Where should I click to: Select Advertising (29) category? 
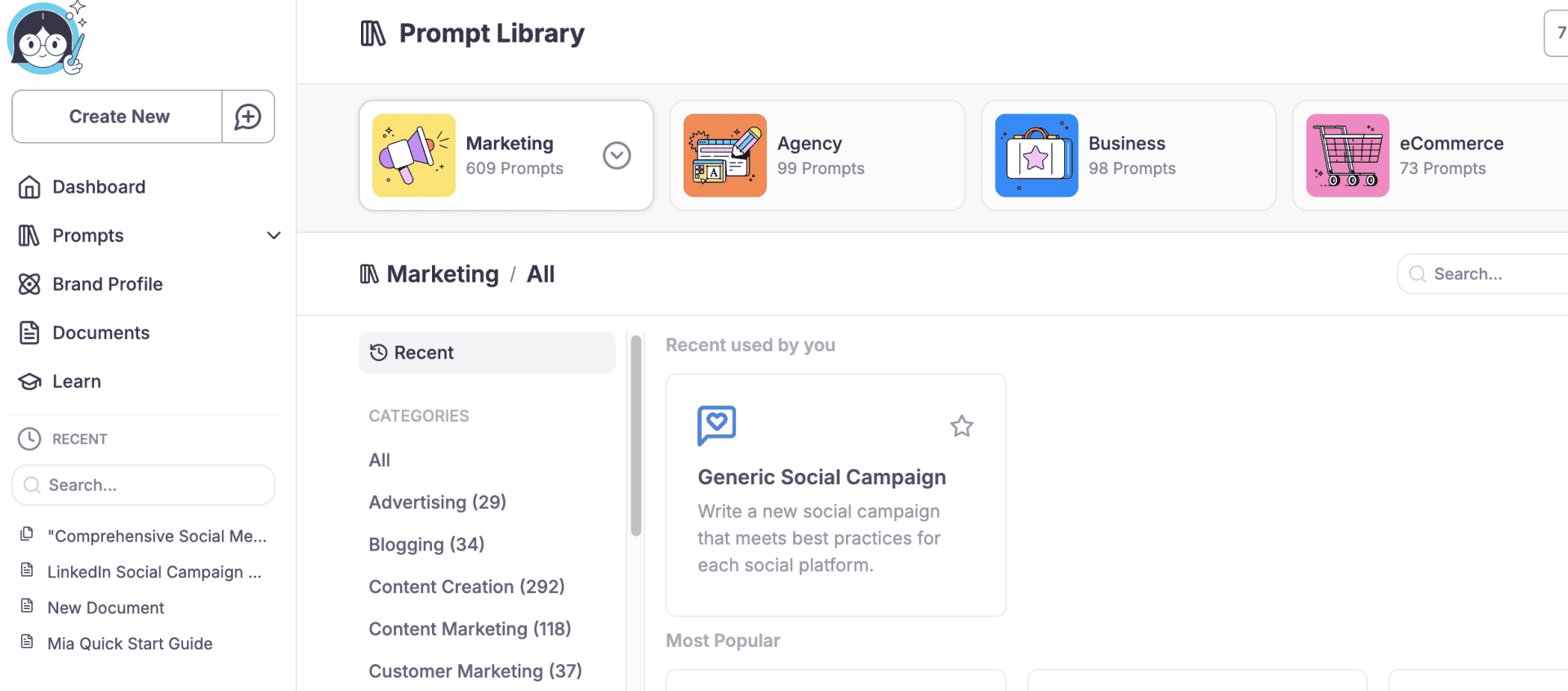pos(438,502)
